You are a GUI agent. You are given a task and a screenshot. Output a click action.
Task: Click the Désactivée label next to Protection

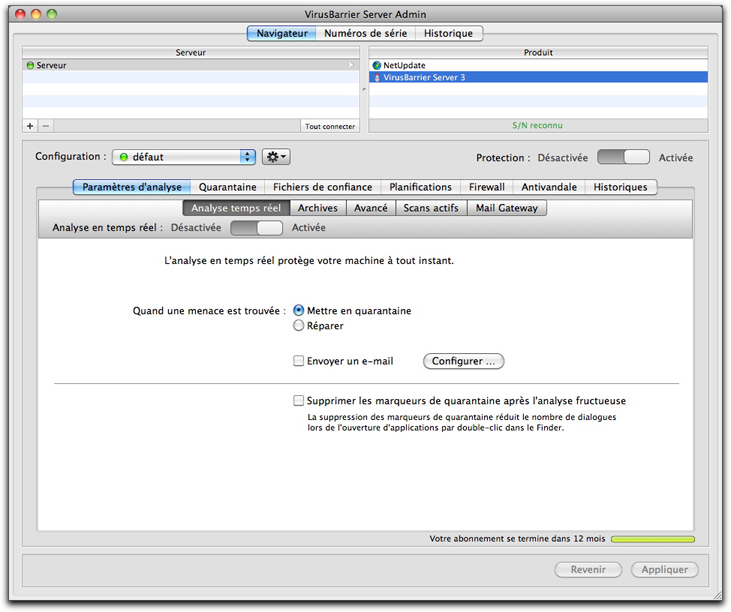pyautogui.click(x=563, y=158)
